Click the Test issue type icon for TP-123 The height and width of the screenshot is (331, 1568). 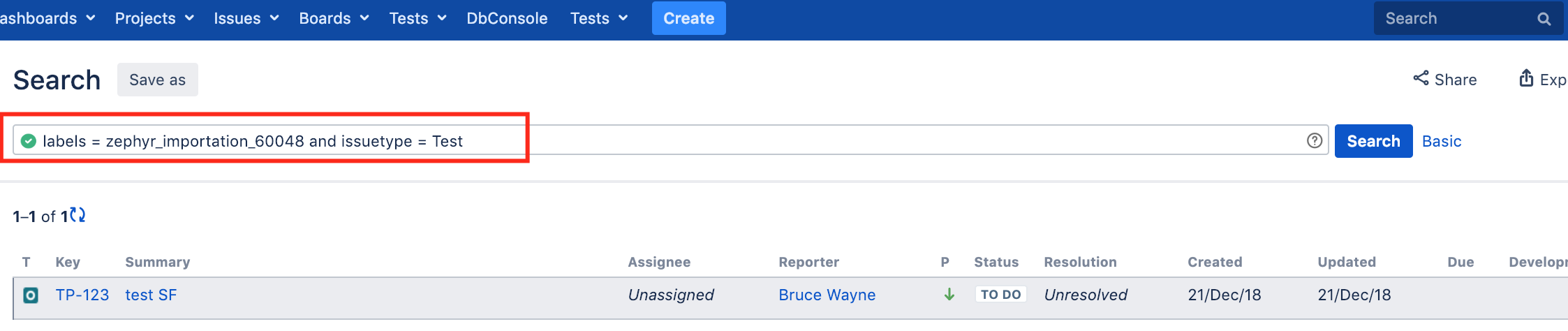pyautogui.click(x=31, y=295)
